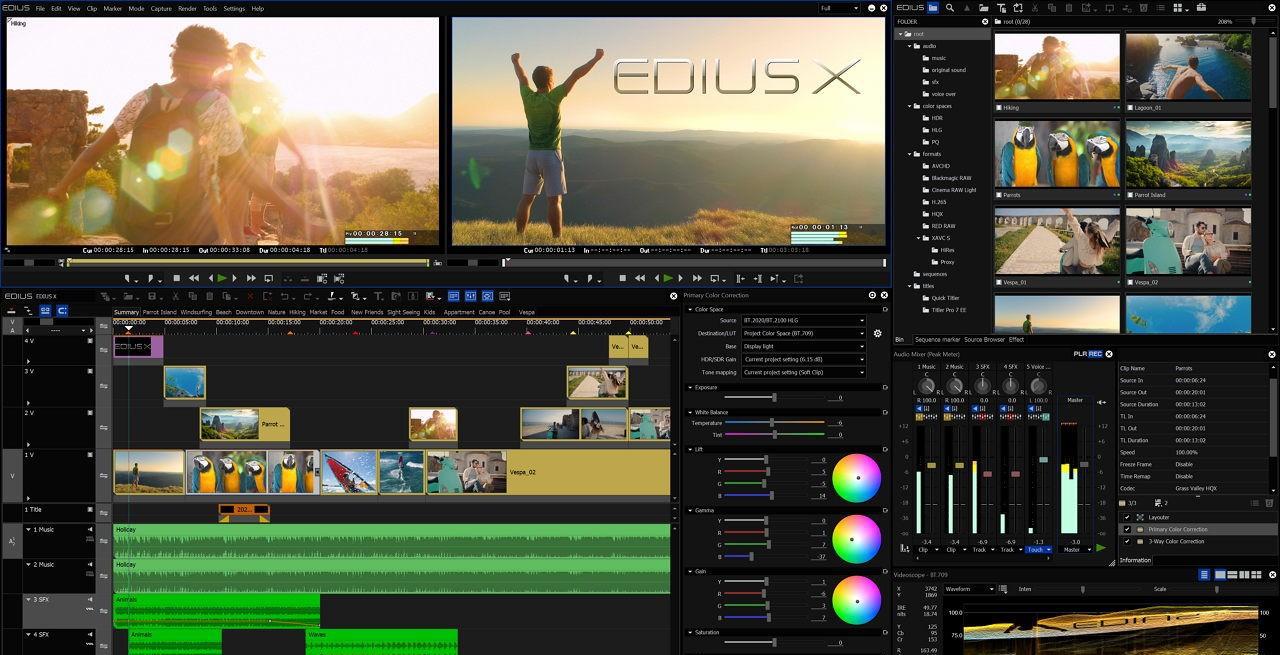Click the Gain color wheel

(x=857, y=599)
